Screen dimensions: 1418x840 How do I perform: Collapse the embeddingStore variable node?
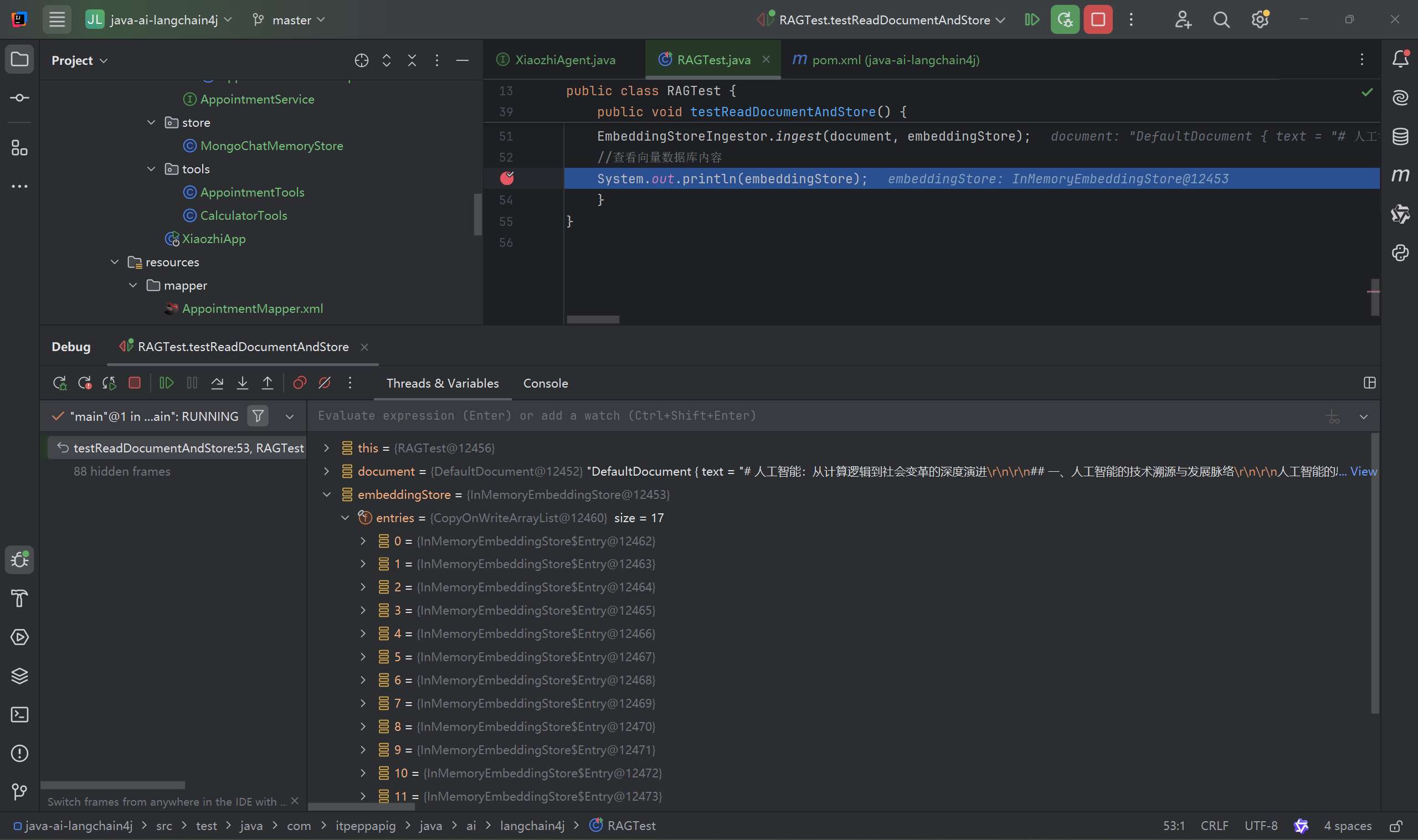pos(327,494)
